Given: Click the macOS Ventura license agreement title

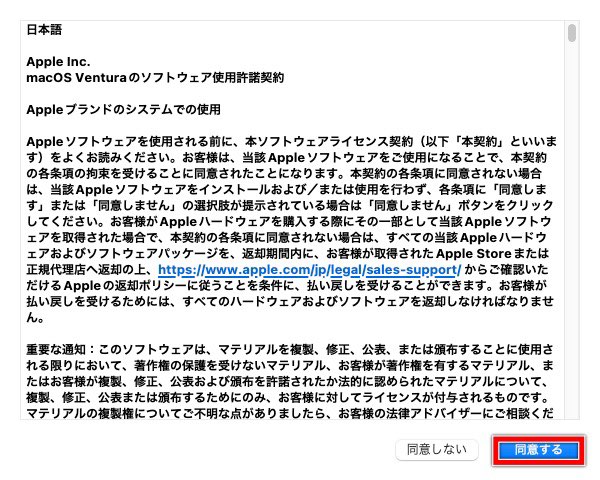Looking at the screenshot, I should point(155,78).
